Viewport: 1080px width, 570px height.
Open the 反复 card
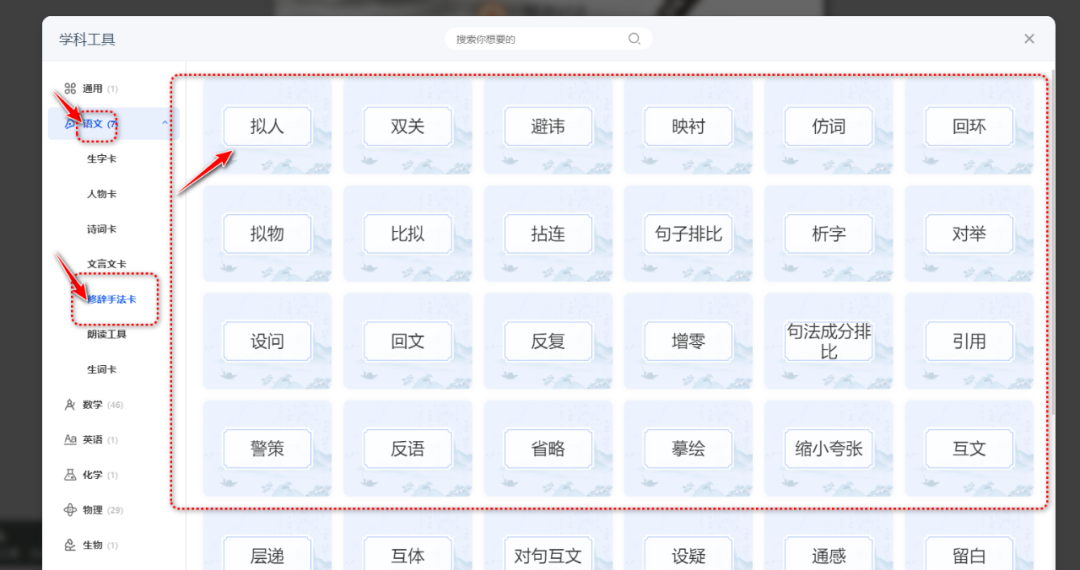[548, 341]
